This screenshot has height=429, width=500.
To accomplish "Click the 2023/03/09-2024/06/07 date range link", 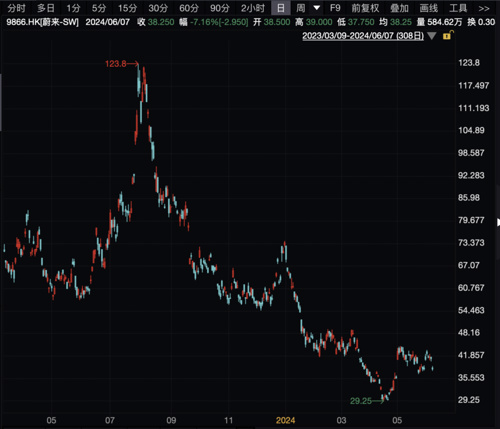I will tap(363, 36).
